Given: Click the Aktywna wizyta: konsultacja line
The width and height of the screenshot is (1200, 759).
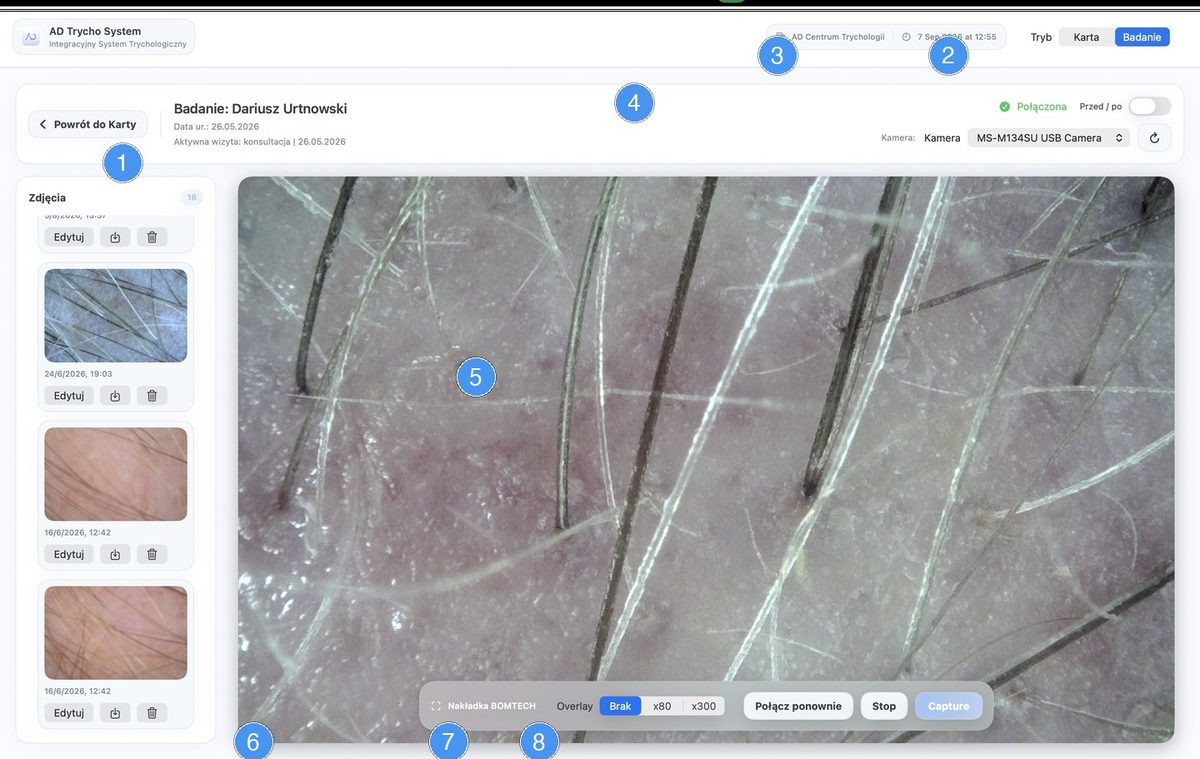Looking at the screenshot, I should (260, 142).
